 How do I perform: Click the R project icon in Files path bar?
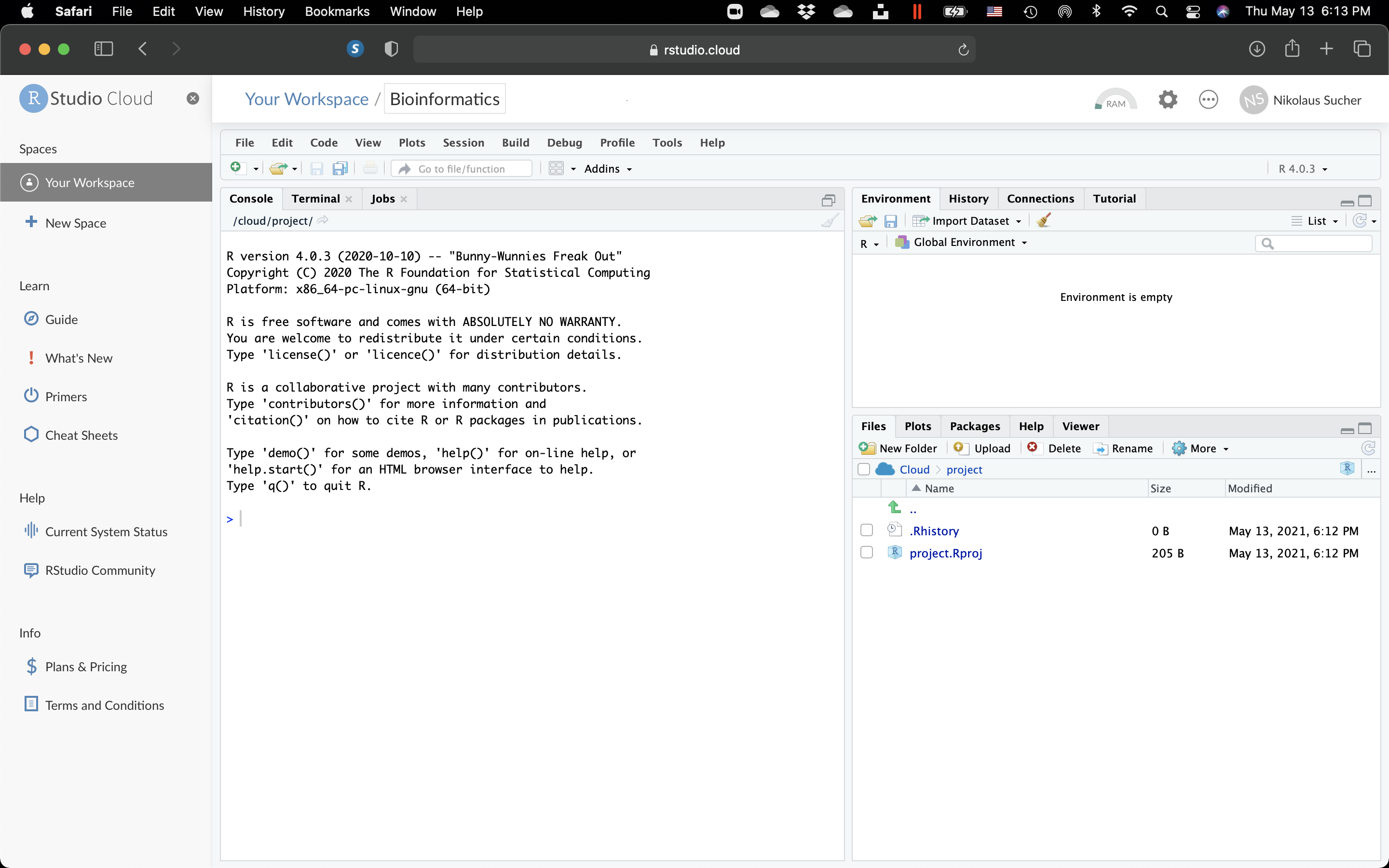(x=1347, y=468)
